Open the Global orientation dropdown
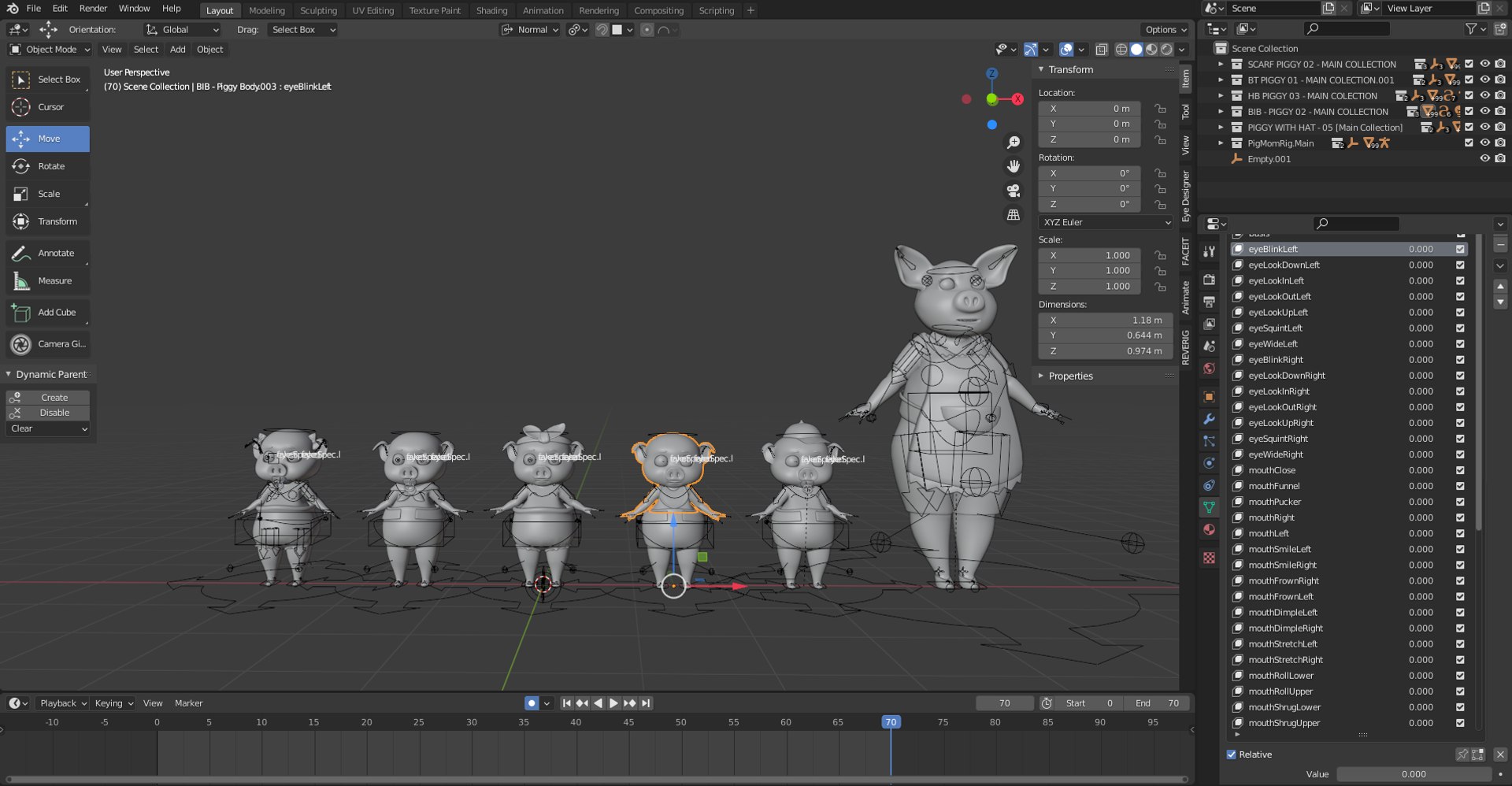 [x=183, y=30]
